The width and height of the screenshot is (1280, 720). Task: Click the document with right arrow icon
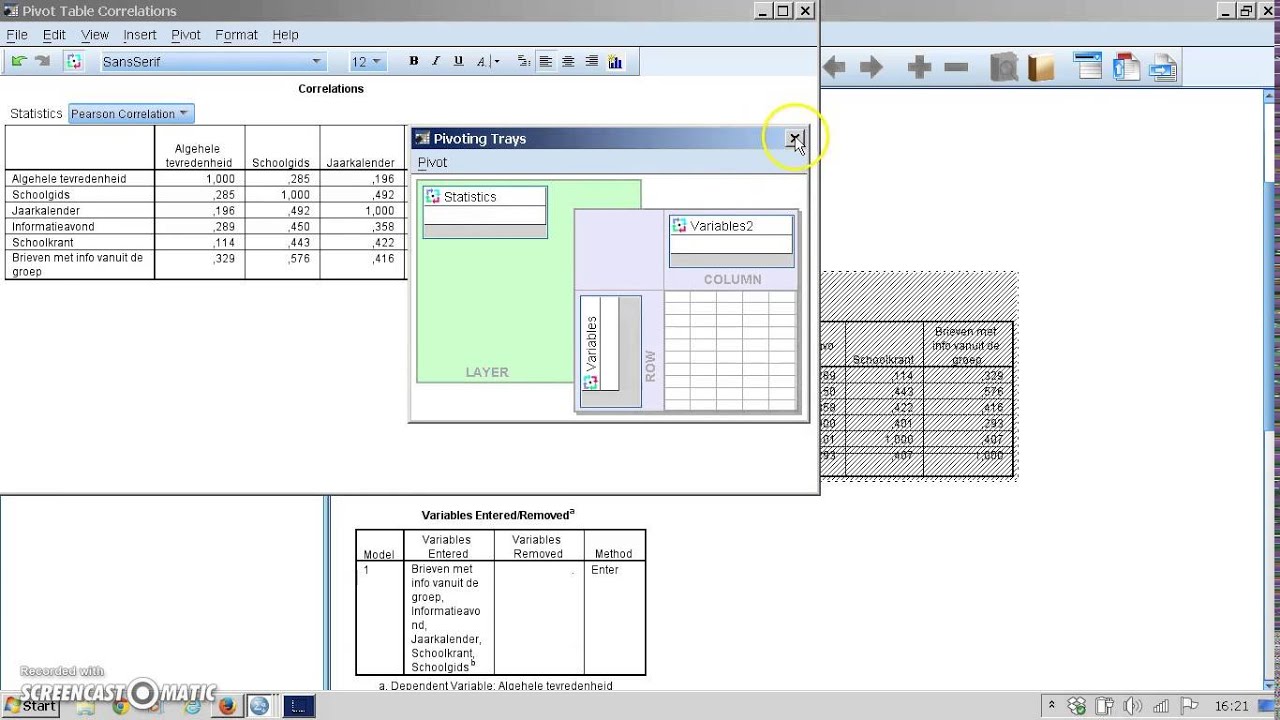click(x=1163, y=67)
